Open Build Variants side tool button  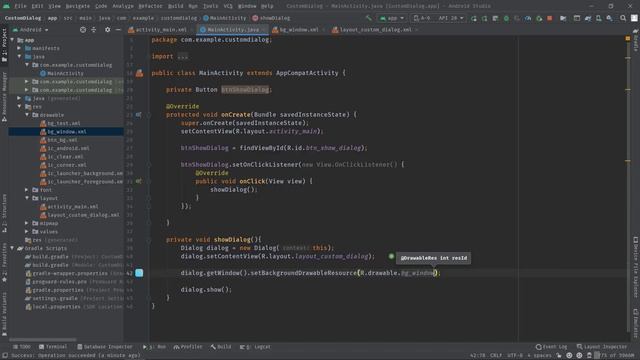[4, 314]
